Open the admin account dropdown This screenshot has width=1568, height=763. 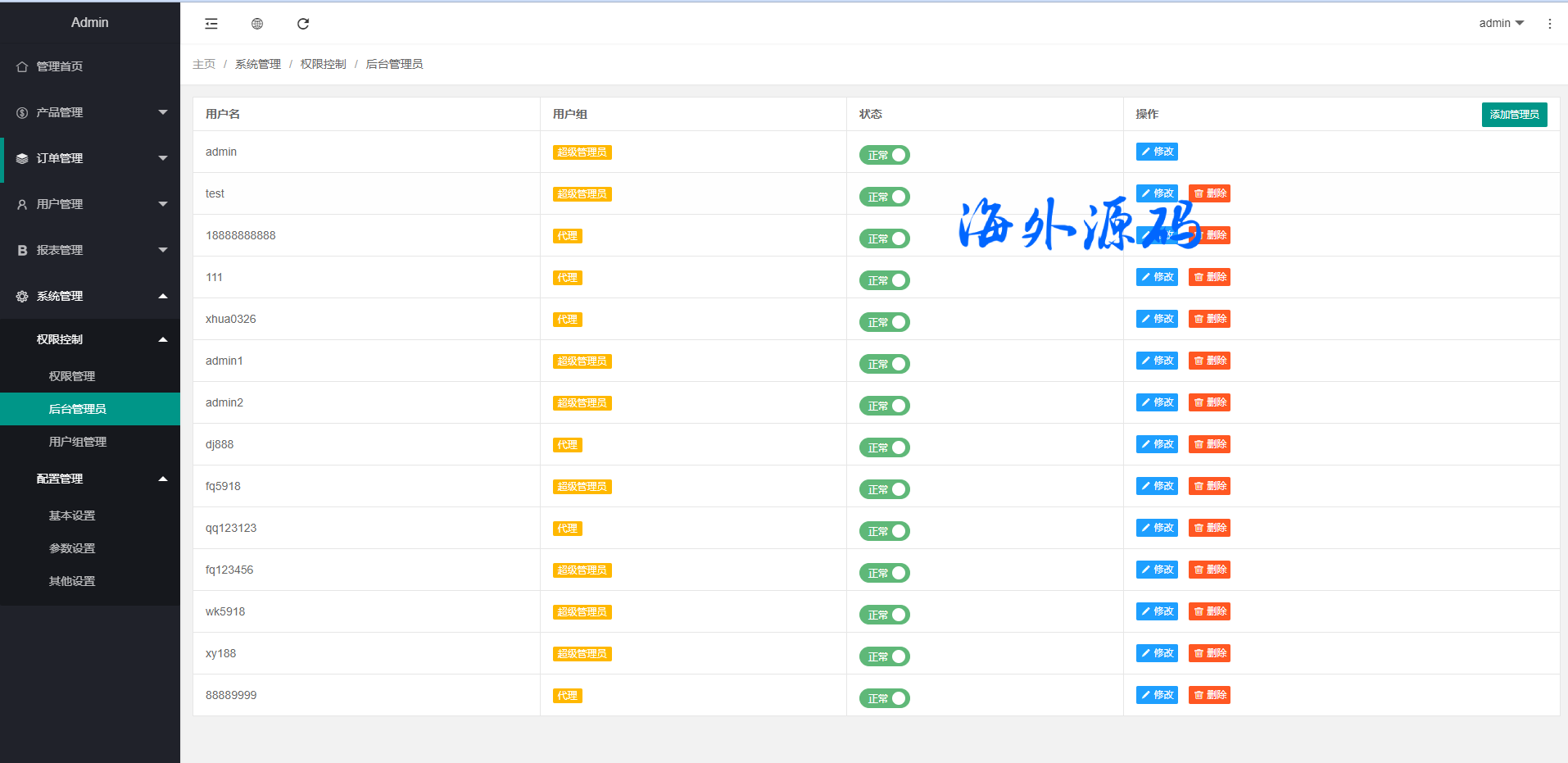pyautogui.click(x=1501, y=23)
